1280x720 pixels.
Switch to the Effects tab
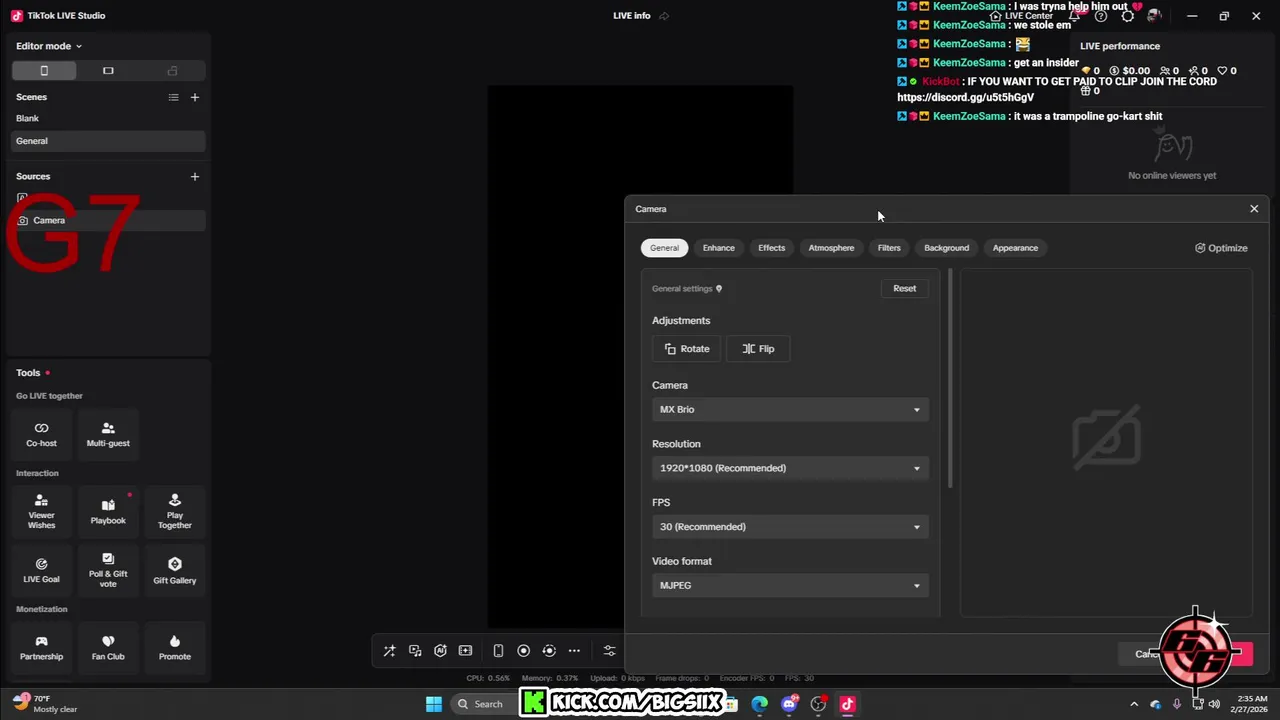pyautogui.click(x=771, y=248)
